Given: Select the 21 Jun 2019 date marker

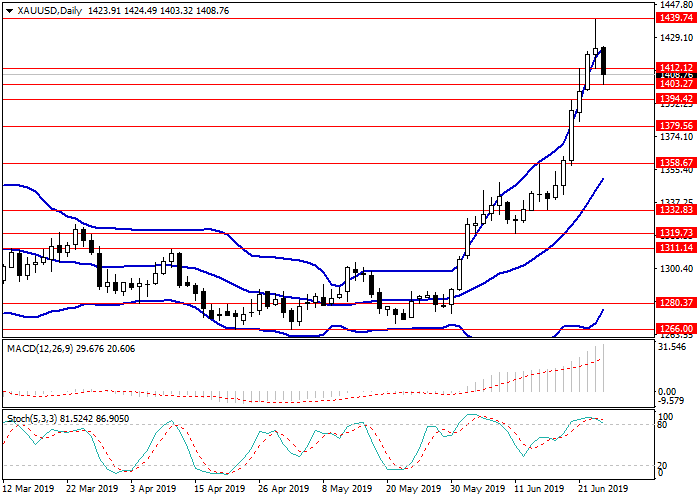Looking at the screenshot, I should [x=603, y=491].
